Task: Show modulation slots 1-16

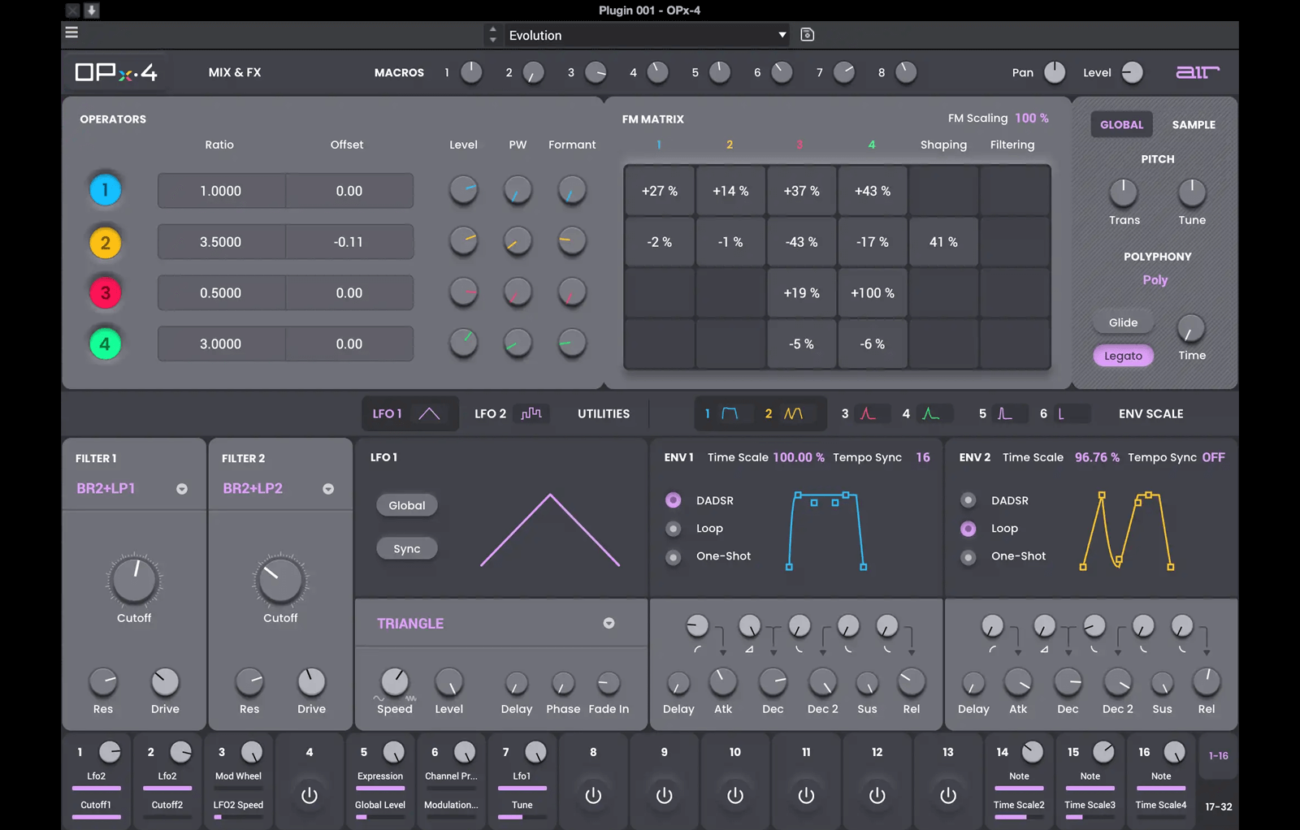Action: tap(1218, 756)
